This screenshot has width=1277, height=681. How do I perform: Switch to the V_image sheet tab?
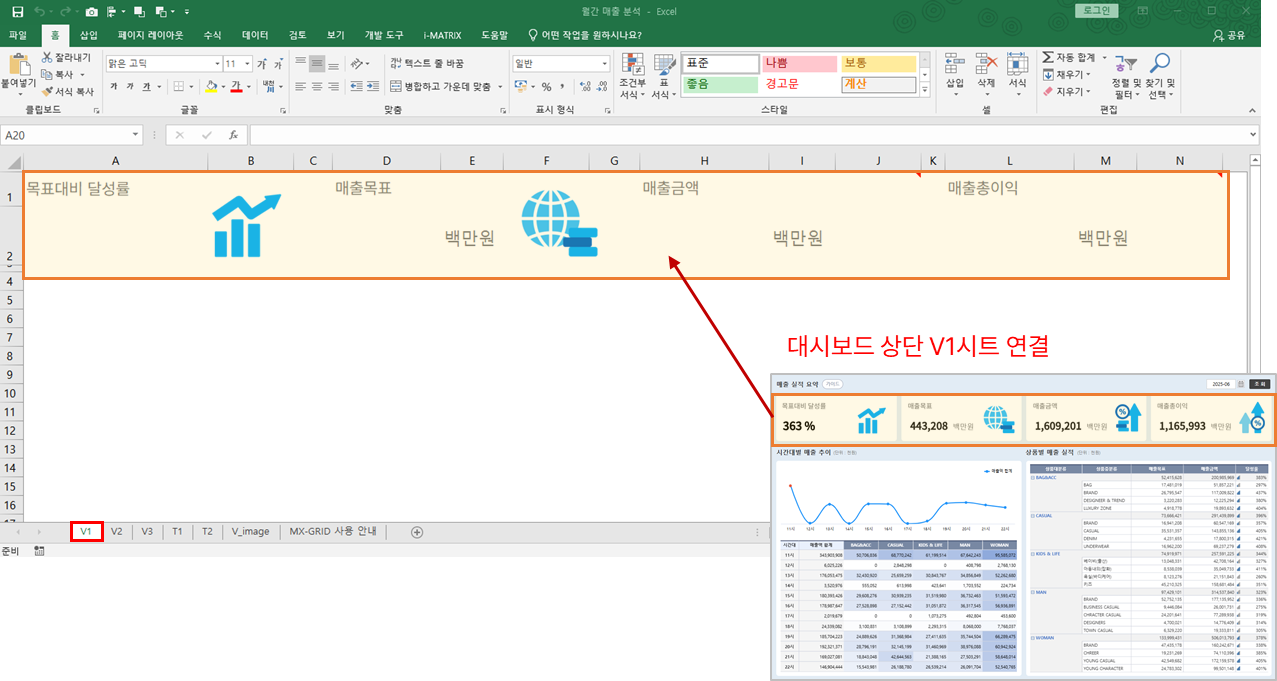[x=250, y=531]
